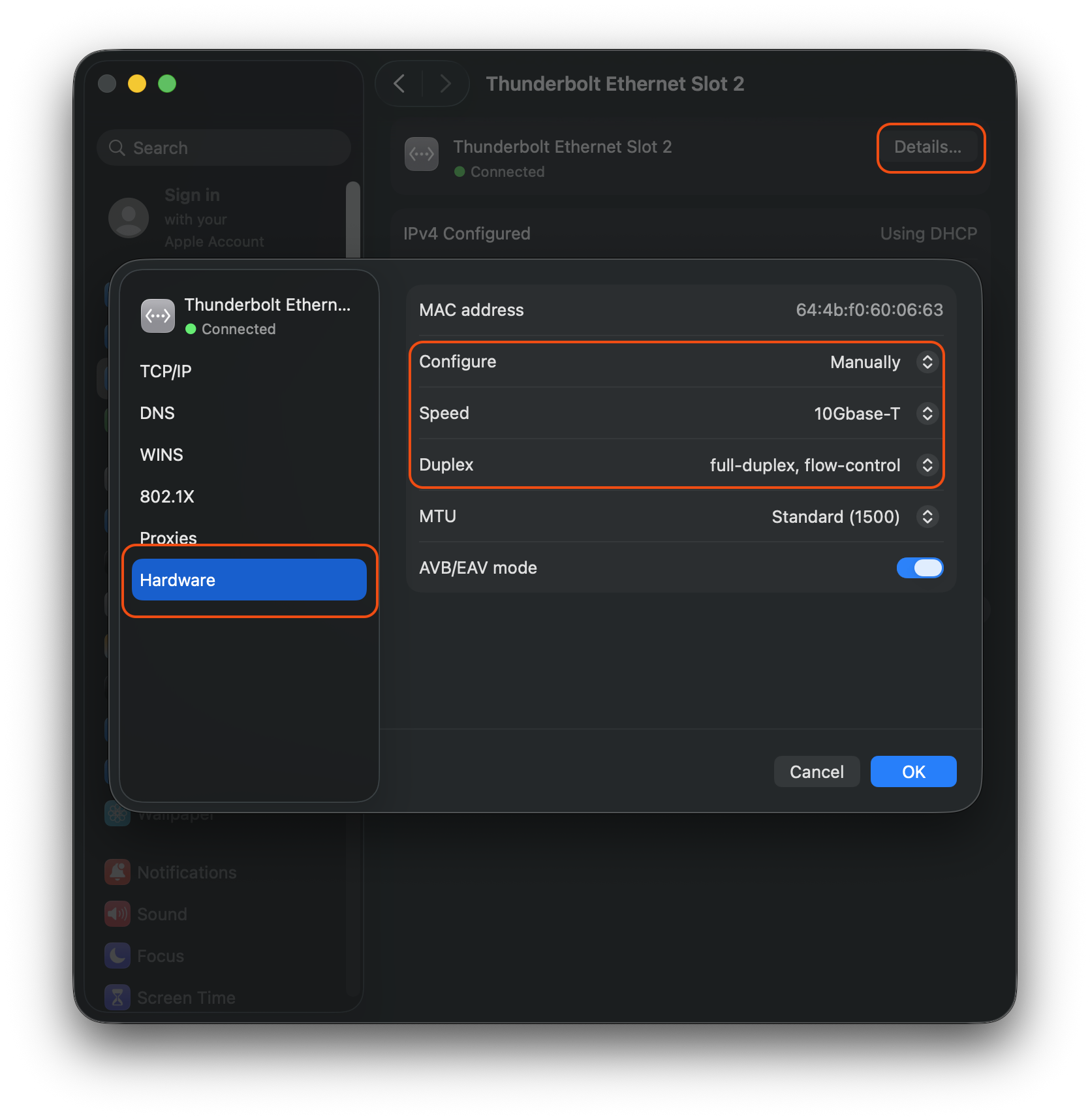Click the back navigation chevron
The image size is (1090, 1120).
(399, 84)
